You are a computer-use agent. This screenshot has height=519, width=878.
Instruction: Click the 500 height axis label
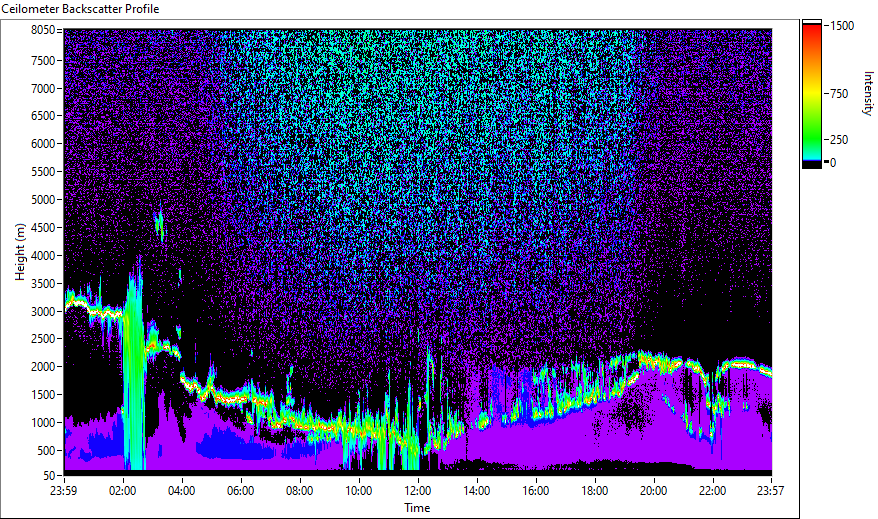pyautogui.click(x=46, y=451)
